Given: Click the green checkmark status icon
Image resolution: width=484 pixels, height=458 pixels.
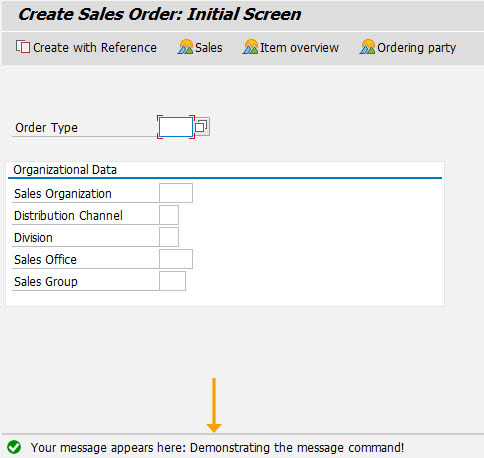Looking at the screenshot, I should (14, 447).
